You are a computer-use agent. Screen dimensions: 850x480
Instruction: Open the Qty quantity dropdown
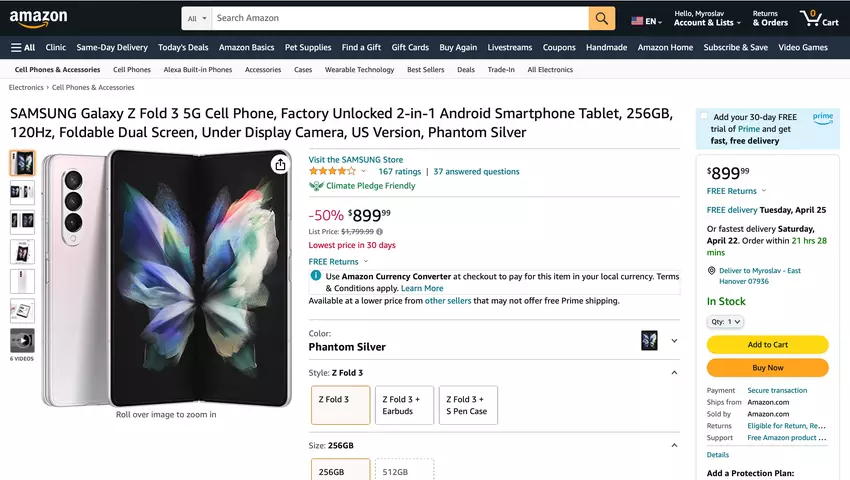(x=725, y=322)
